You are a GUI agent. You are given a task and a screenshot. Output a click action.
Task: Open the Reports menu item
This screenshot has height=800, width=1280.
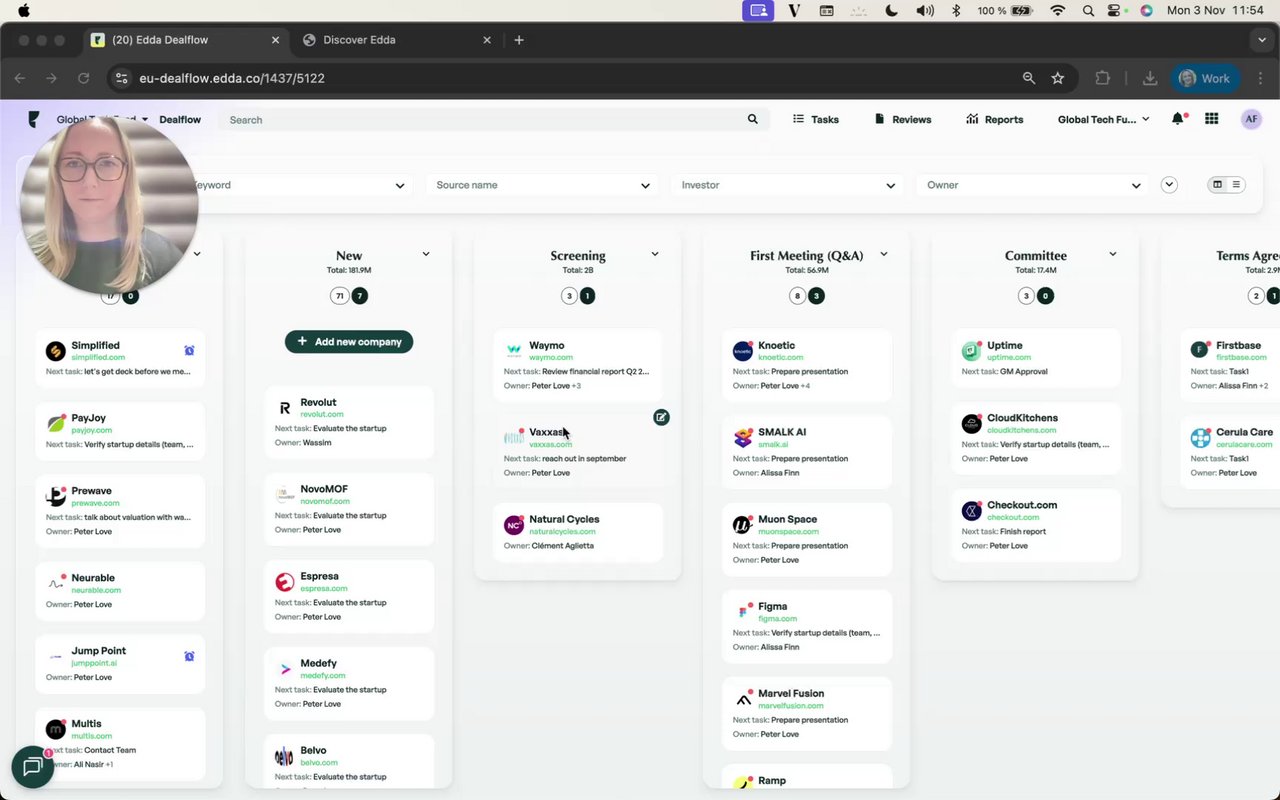pyautogui.click(x=995, y=119)
